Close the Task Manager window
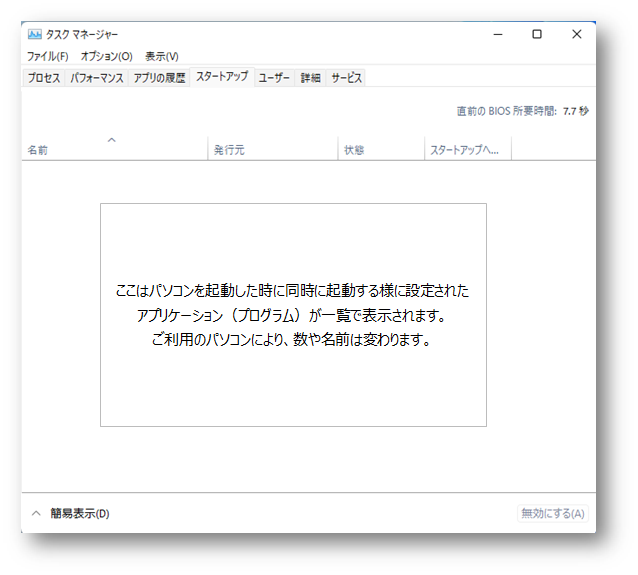Image resolution: width=638 pixels, height=575 pixels. point(577,34)
